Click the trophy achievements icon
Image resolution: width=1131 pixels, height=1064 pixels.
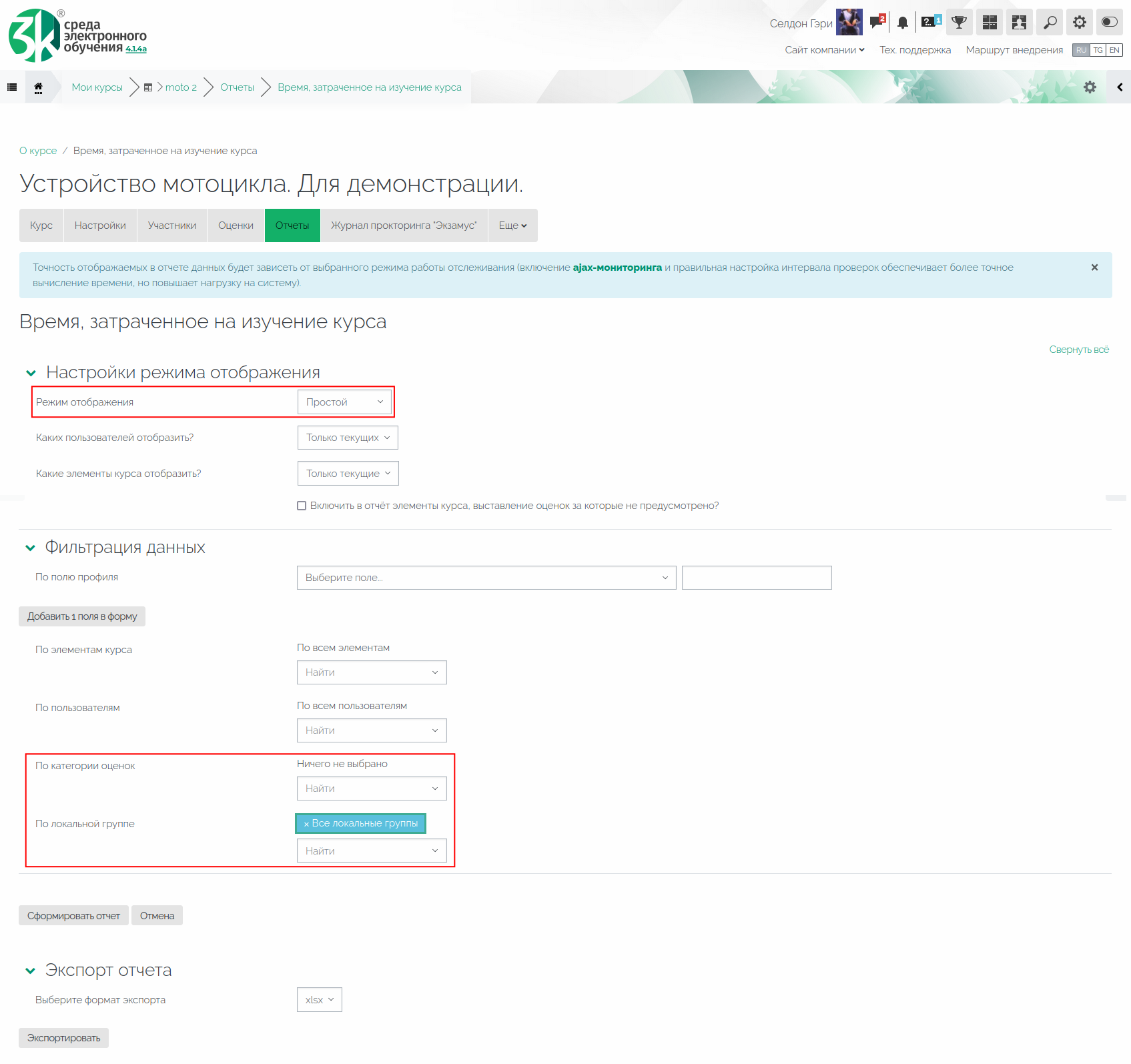959,23
